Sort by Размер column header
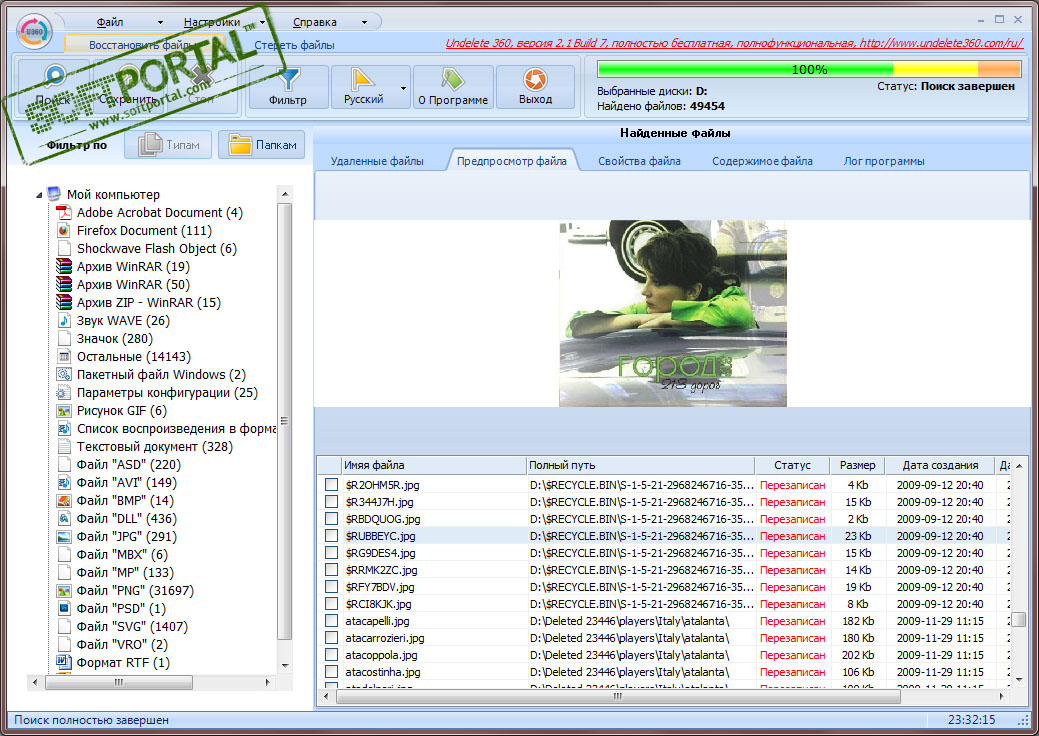Viewport: 1039px width, 736px height. click(x=857, y=465)
